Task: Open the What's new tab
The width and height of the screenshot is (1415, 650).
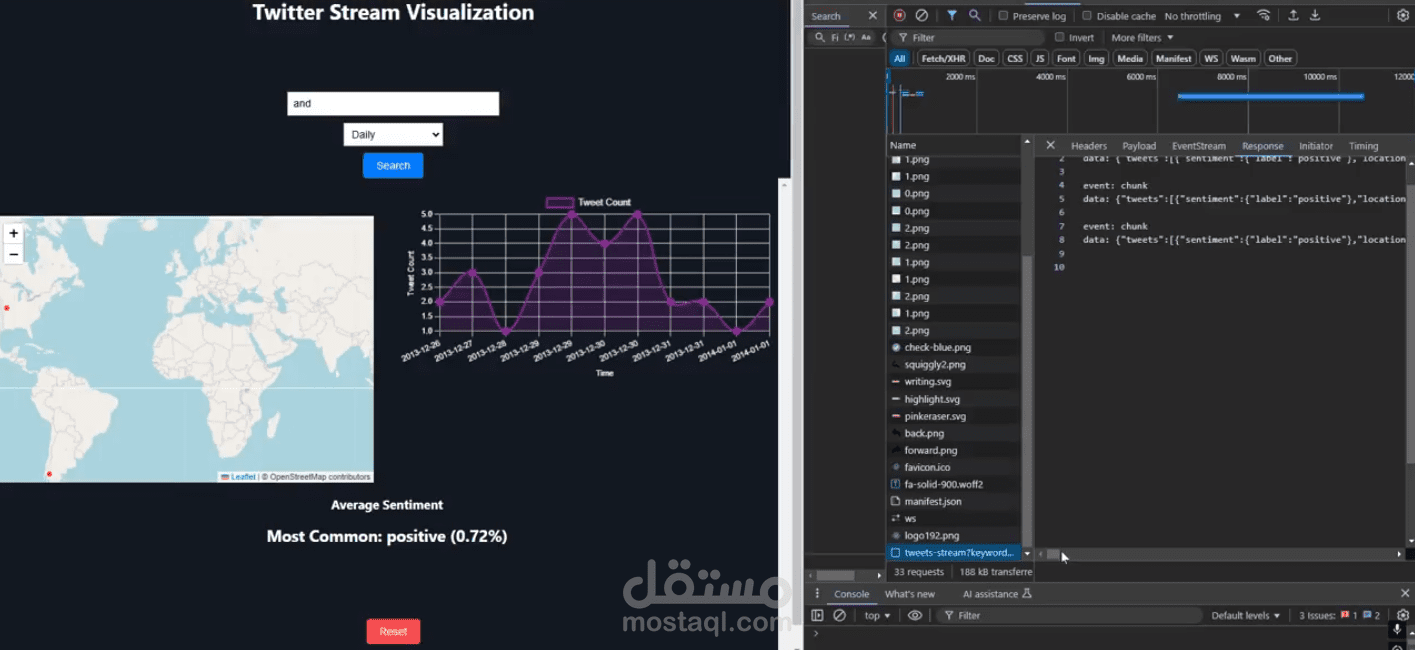Action: coord(910,594)
